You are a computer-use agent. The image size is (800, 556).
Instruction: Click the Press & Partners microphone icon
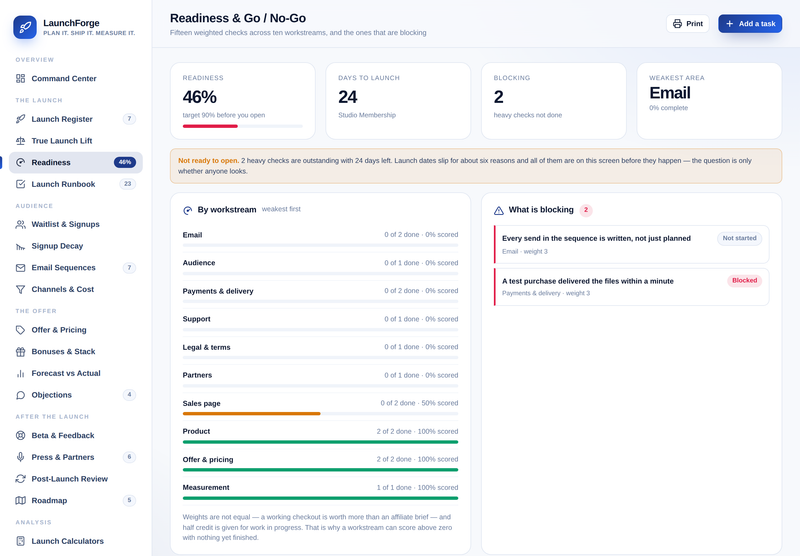click(x=20, y=457)
